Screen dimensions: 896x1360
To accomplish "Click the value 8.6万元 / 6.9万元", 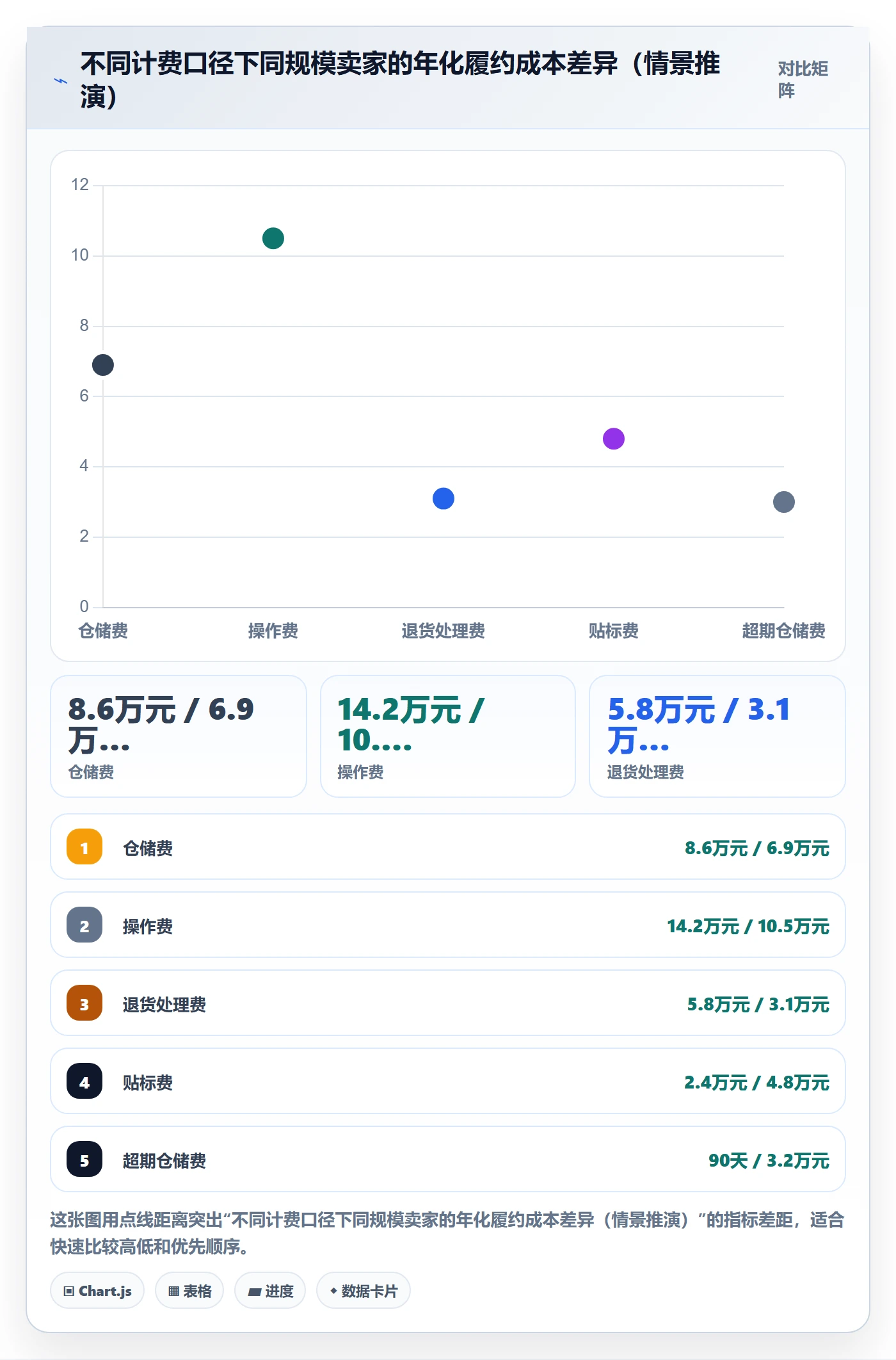I will click(x=757, y=848).
